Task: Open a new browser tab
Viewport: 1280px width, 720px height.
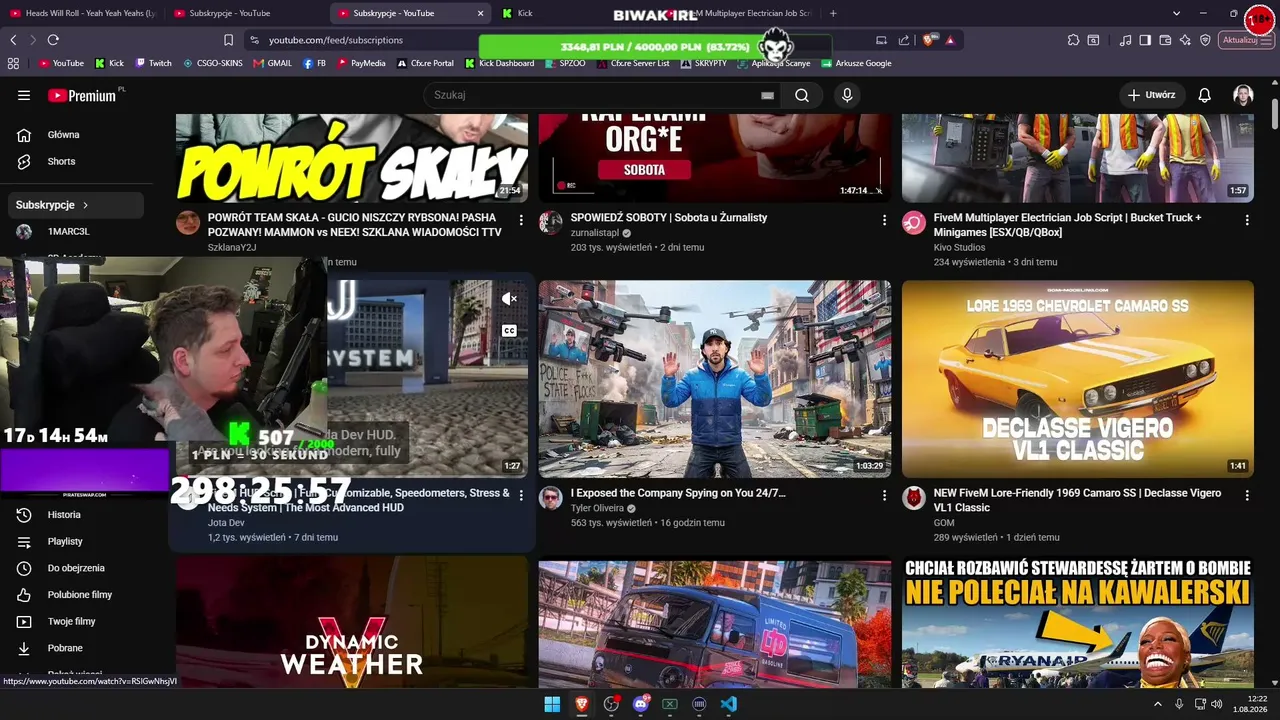Action: click(x=833, y=13)
